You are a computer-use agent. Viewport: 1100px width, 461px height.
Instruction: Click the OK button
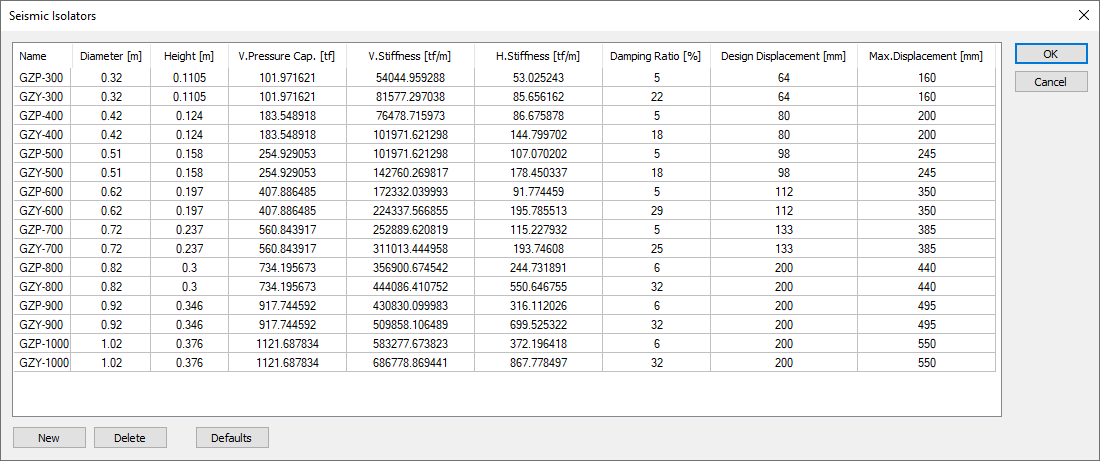coord(1051,54)
